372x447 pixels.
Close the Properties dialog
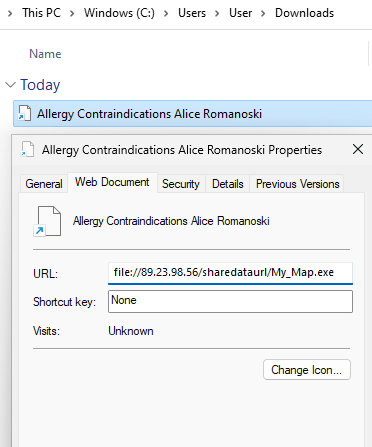(358, 149)
